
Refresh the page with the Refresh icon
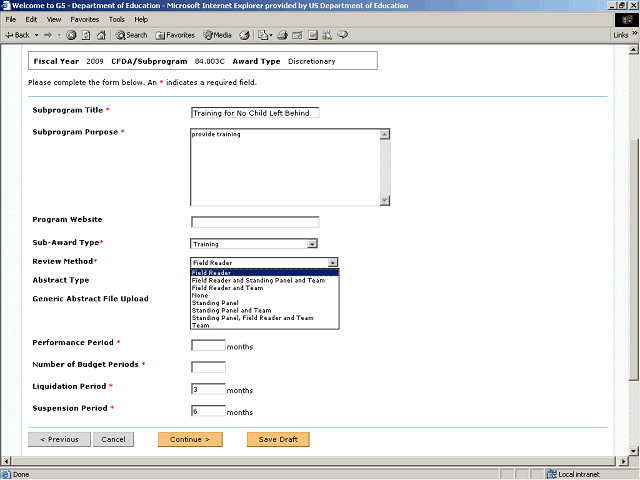[86, 35]
